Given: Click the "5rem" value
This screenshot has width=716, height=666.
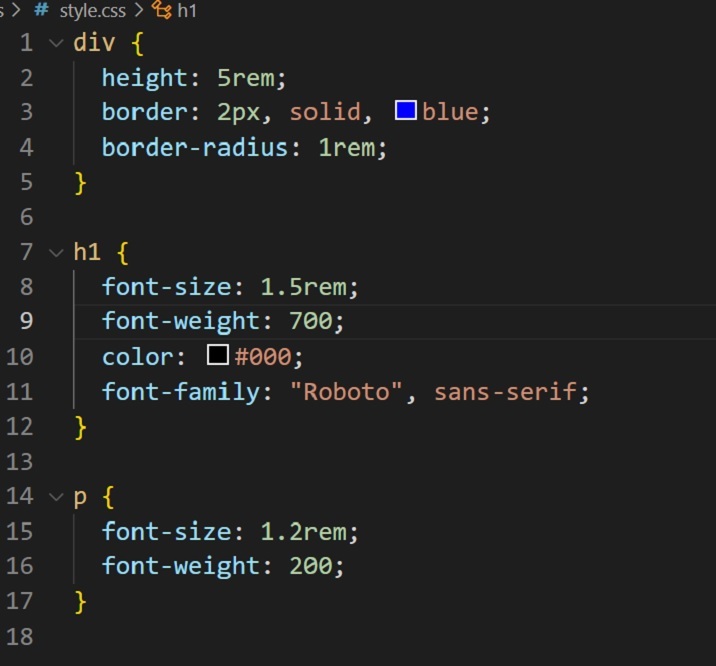Looking at the screenshot, I should [x=246, y=78].
